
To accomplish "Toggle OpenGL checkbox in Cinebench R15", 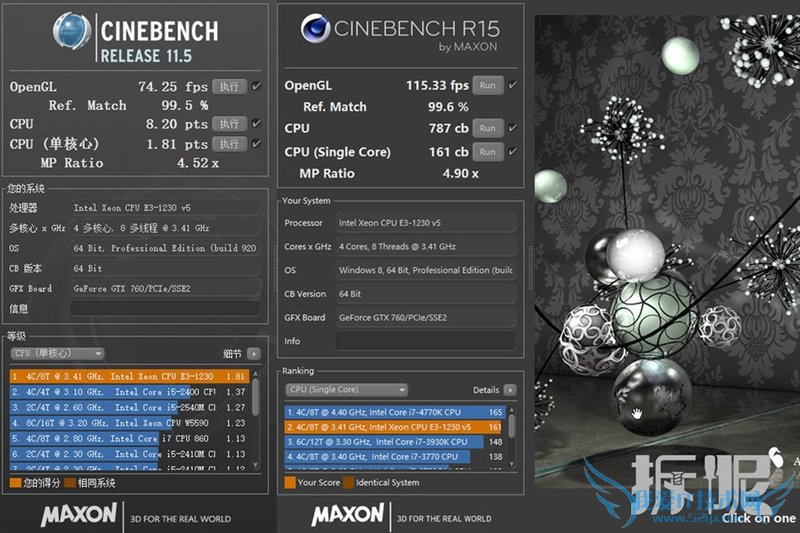I will (x=512, y=85).
